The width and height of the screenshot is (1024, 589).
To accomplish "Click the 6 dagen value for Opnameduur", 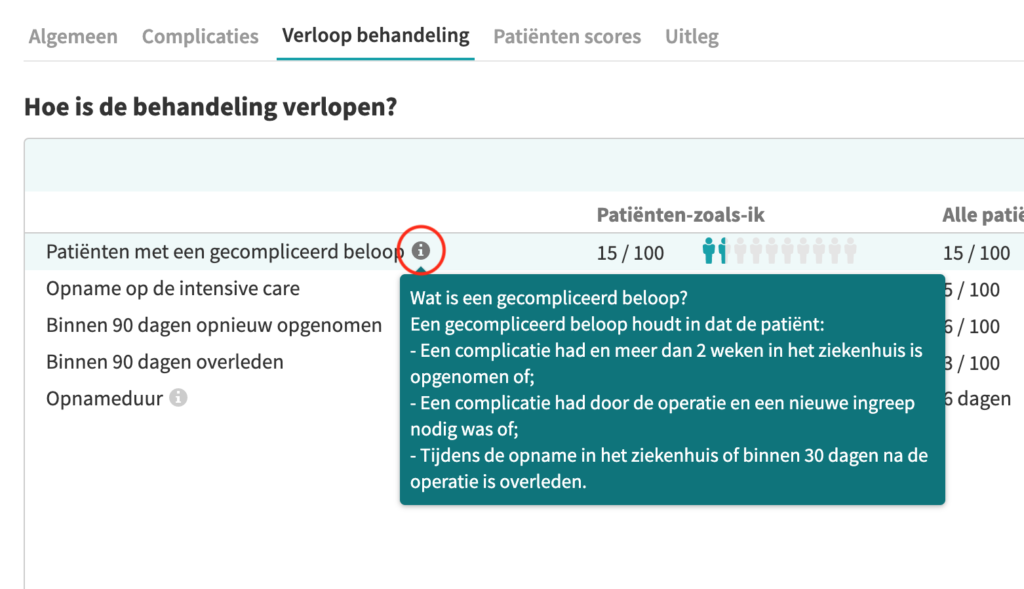I will tap(978, 398).
